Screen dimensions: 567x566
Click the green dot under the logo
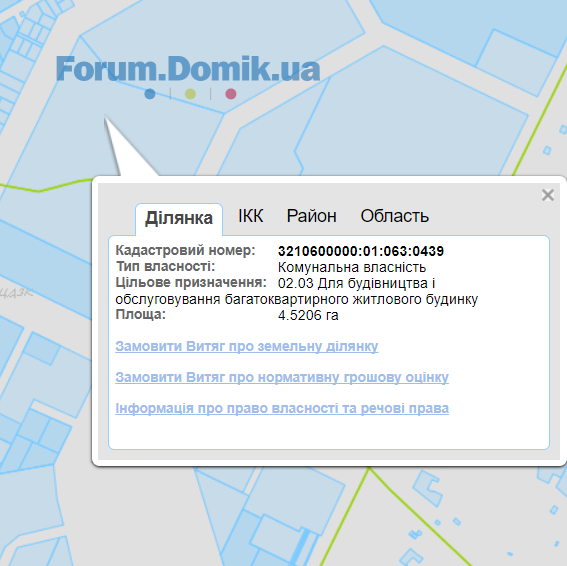pos(190,94)
